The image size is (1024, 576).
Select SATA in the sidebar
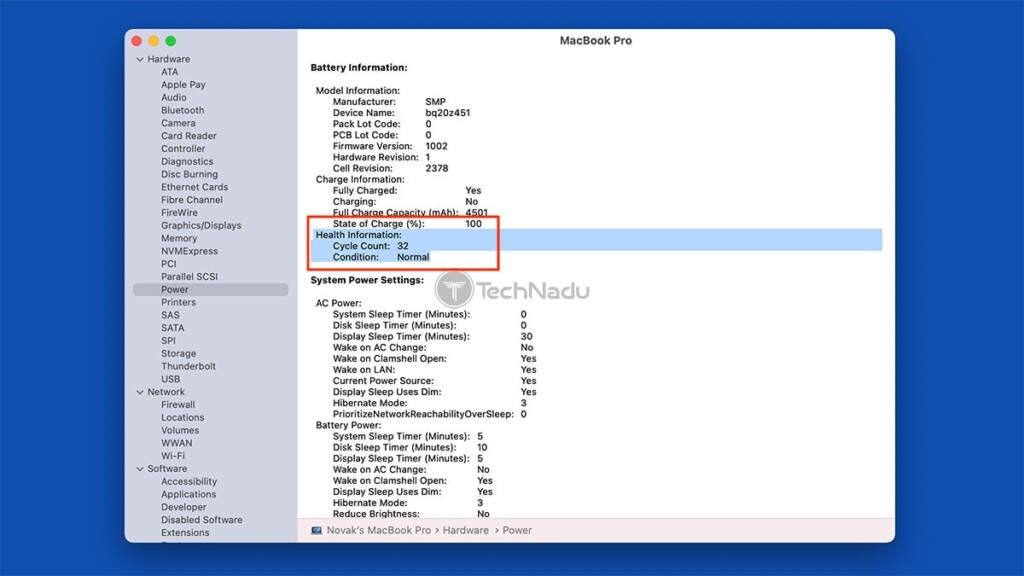pos(173,328)
